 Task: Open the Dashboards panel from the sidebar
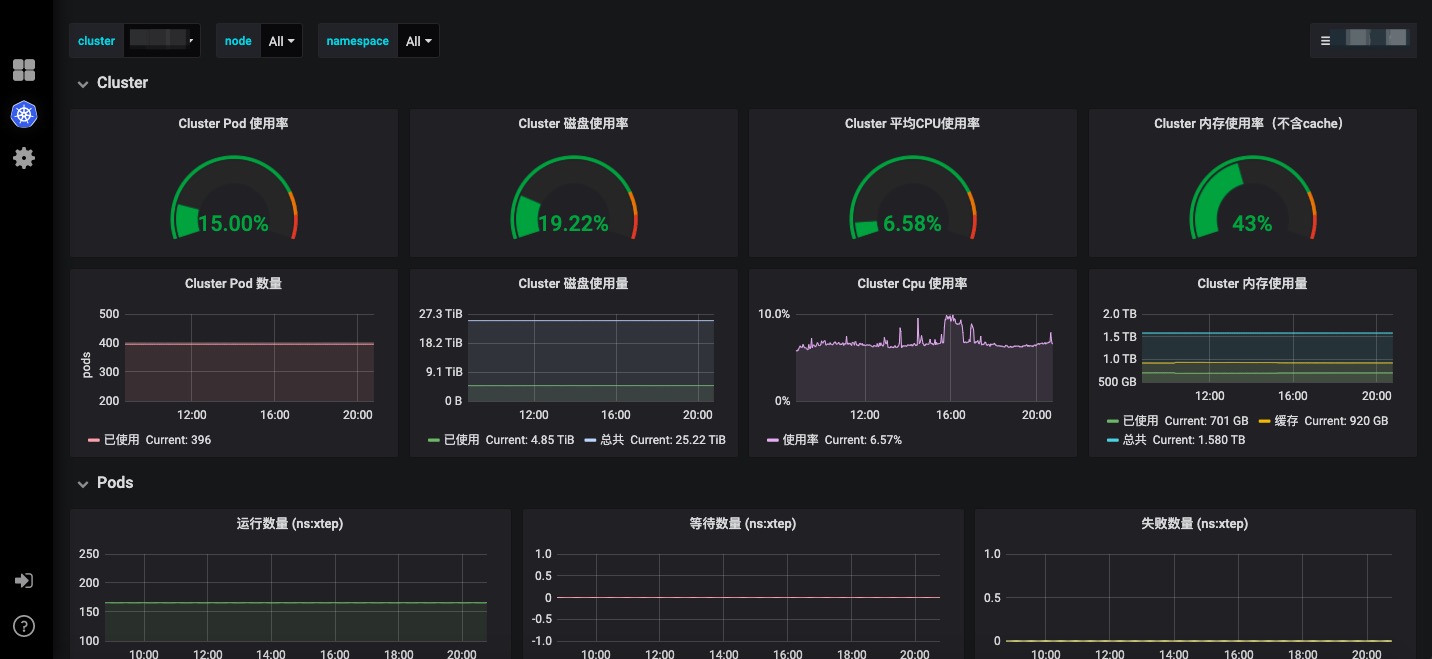point(24,70)
